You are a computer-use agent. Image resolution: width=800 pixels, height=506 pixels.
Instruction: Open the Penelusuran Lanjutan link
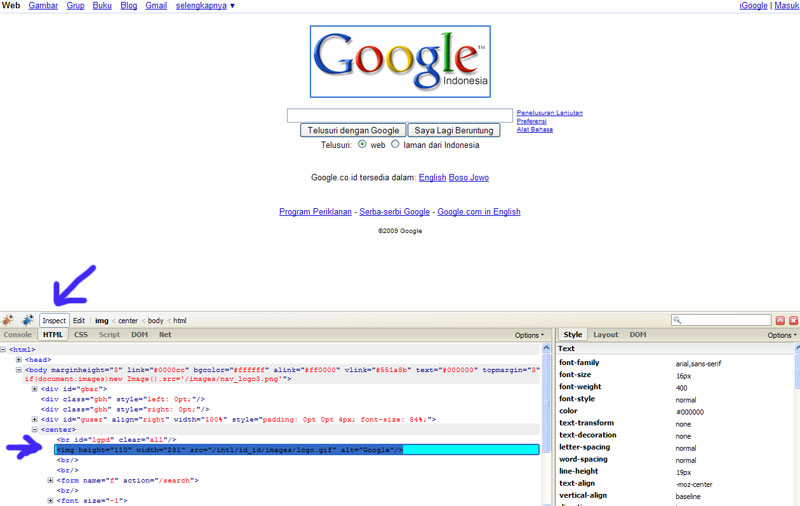549,113
